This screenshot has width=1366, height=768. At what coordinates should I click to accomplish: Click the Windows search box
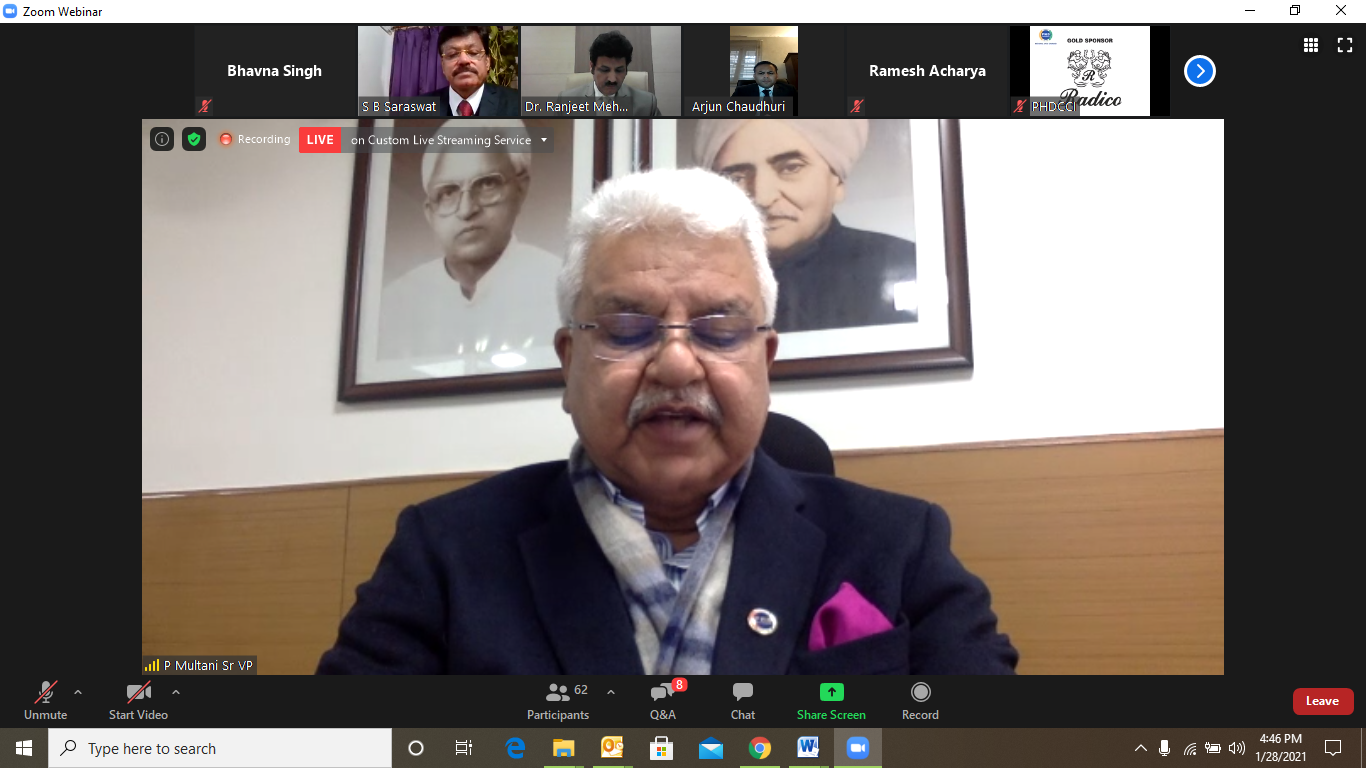point(220,748)
